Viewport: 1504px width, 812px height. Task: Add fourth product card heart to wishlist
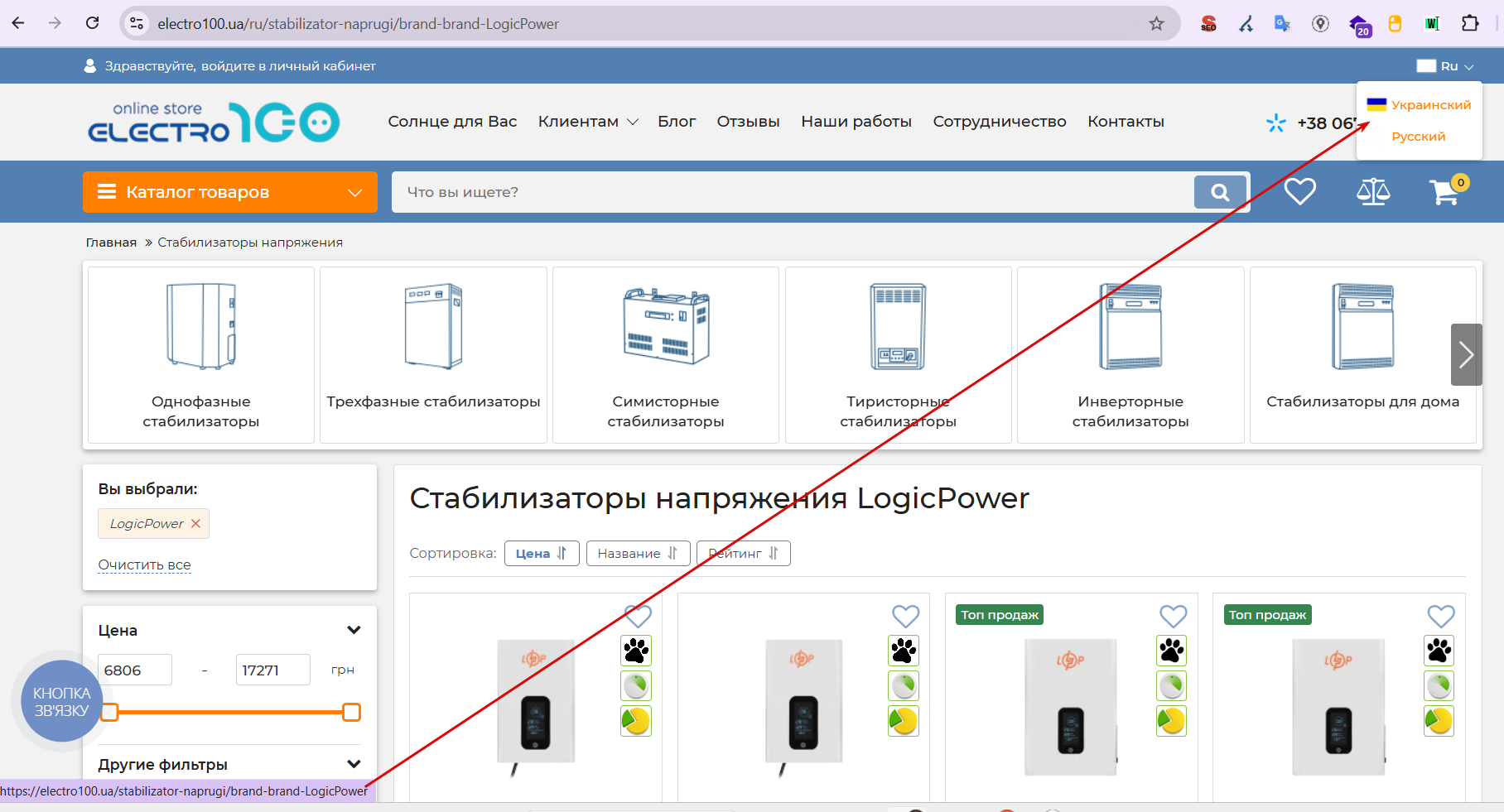click(x=1441, y=616)
